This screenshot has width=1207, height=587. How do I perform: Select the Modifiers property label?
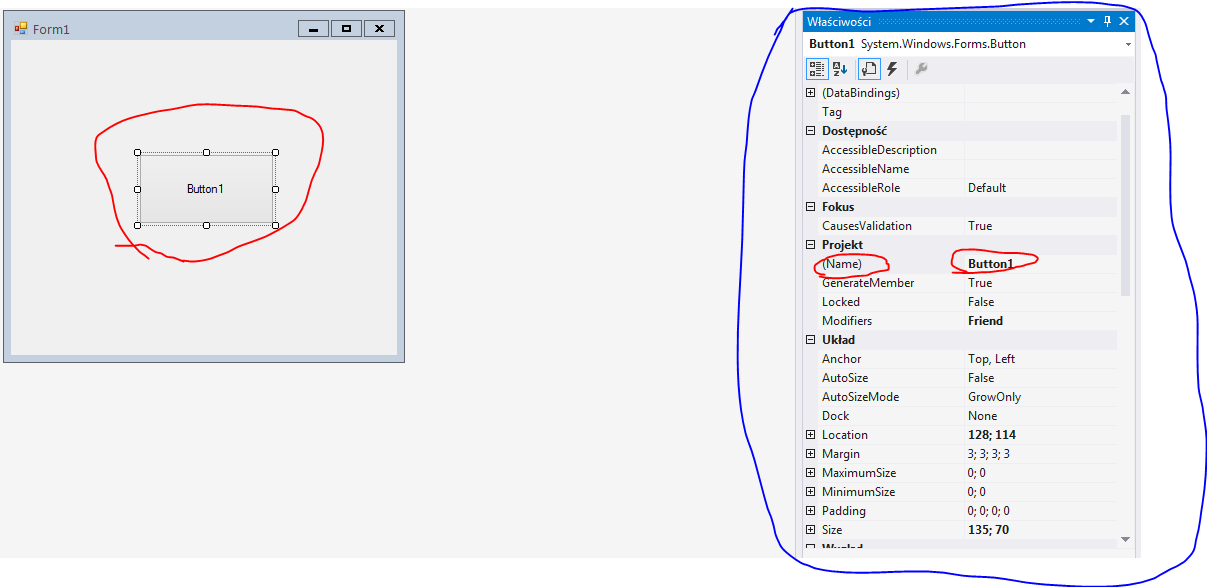(x=847, y=321)
